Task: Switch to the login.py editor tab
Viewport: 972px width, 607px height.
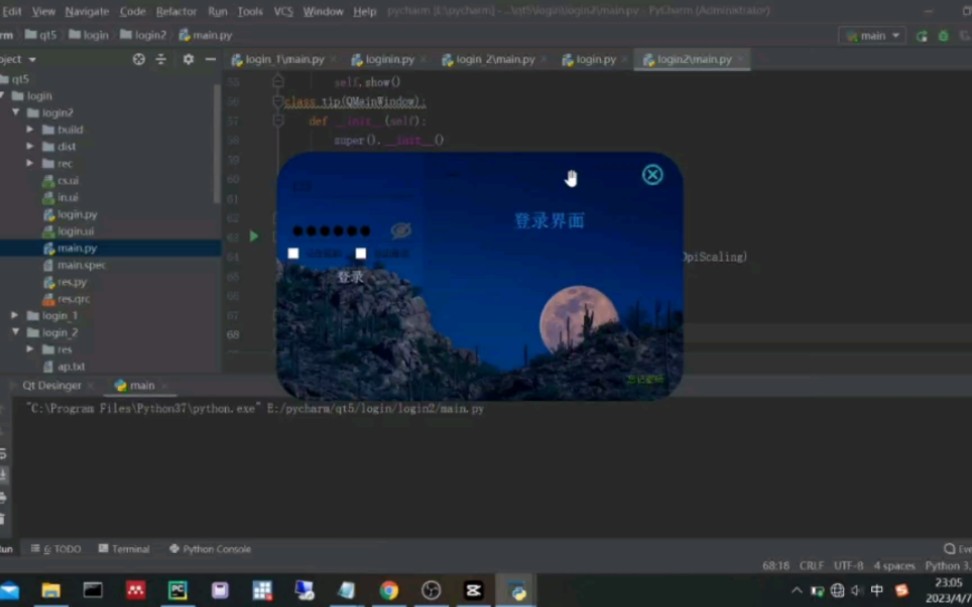Action: tap(595, 60)
